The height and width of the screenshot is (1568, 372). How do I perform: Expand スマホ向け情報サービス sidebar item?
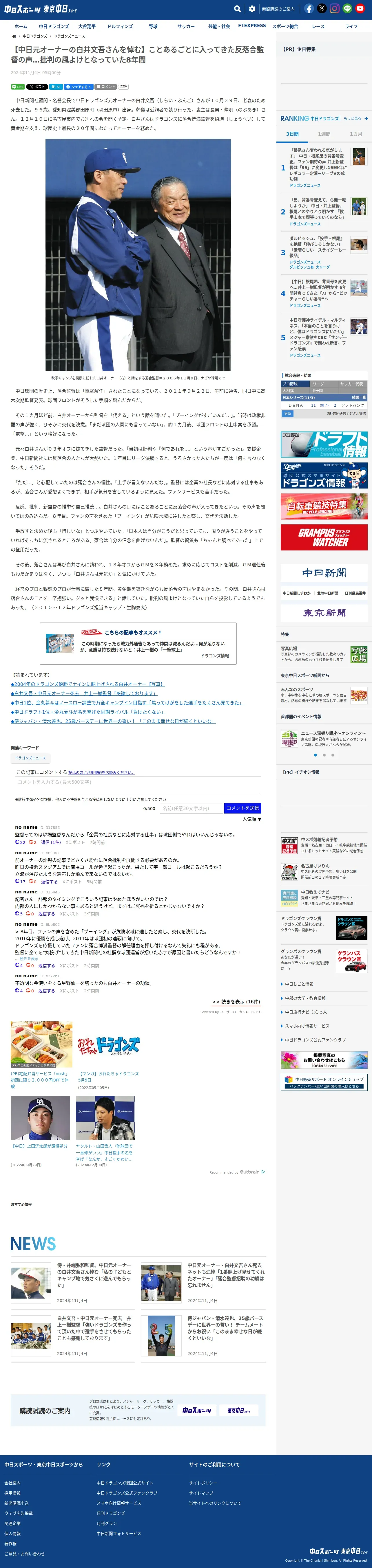tap(304, 1026)
